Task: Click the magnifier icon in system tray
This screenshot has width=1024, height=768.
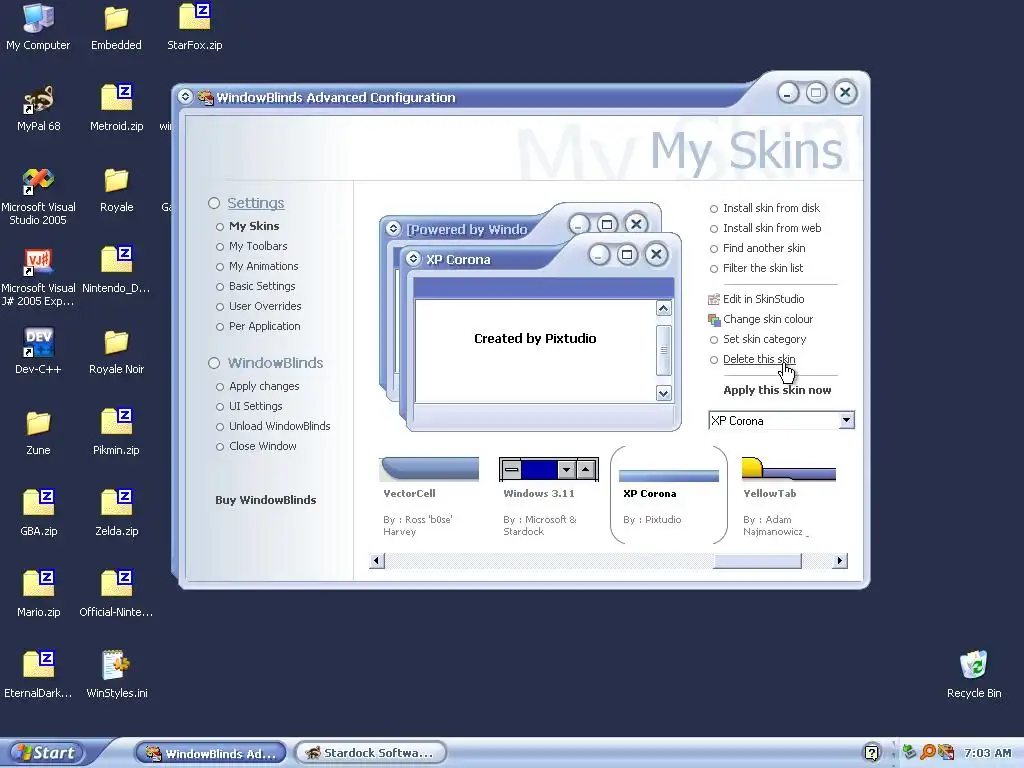Action: click(927, 752)
